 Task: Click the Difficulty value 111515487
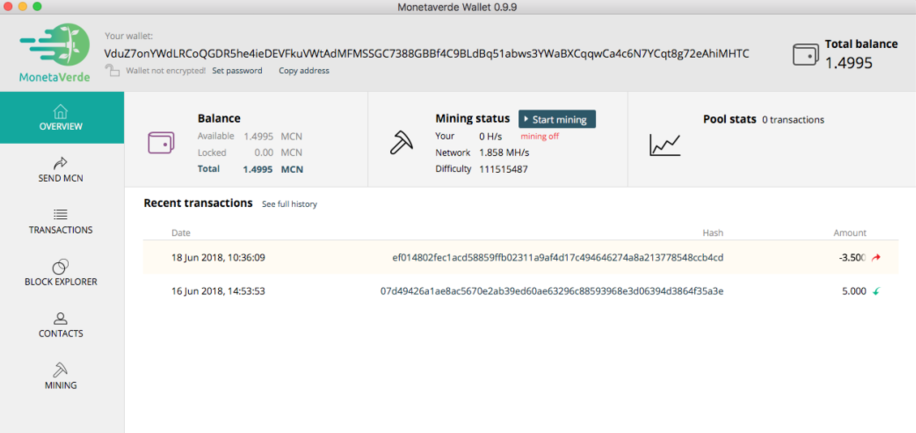(x=504, y=169)
